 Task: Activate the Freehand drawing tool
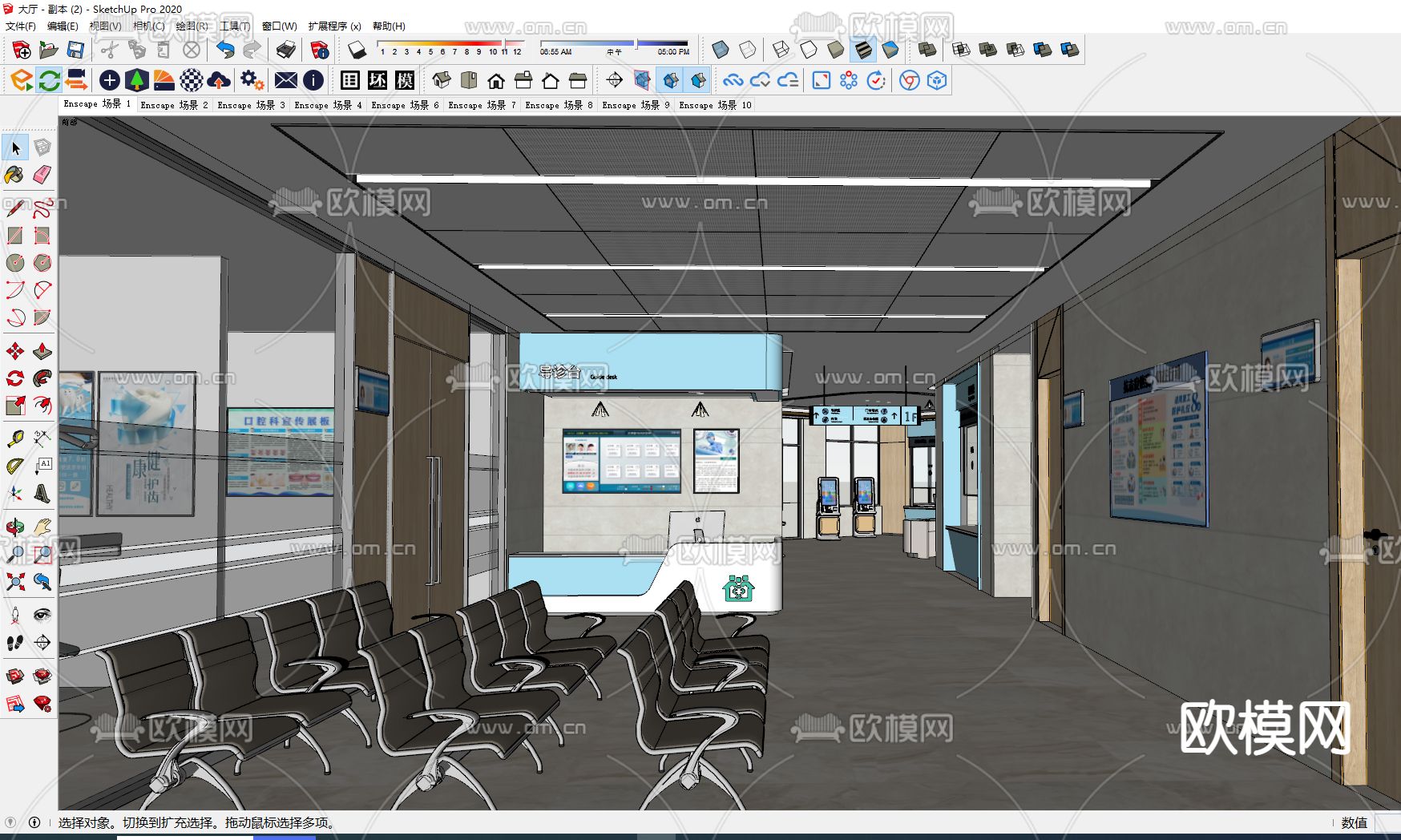point(42,208)
